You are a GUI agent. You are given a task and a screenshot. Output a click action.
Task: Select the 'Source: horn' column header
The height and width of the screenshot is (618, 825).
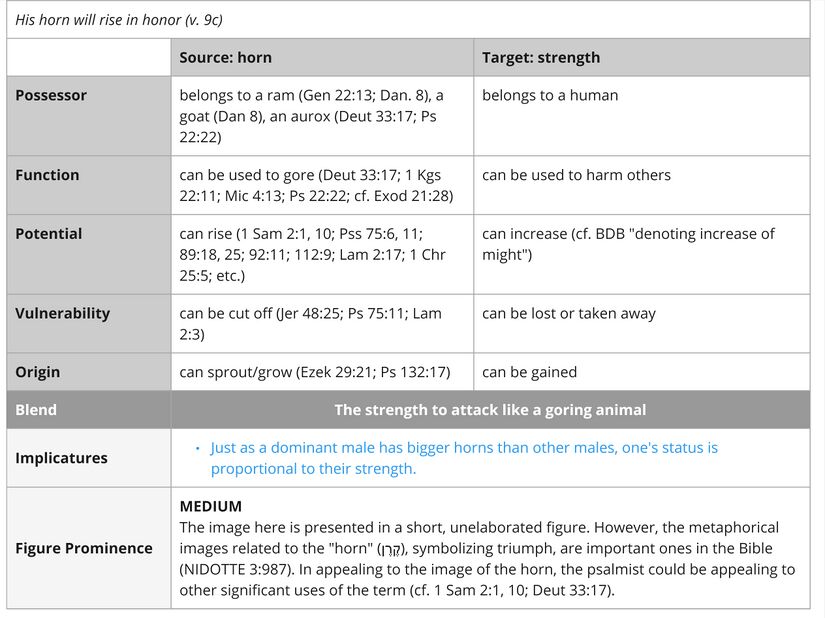[225, 58]
